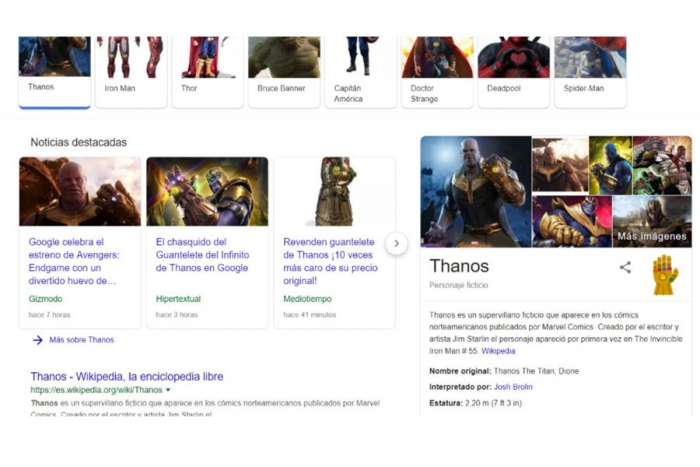Open the Josh Brolin link
The image size is (700, 467).
513,387
